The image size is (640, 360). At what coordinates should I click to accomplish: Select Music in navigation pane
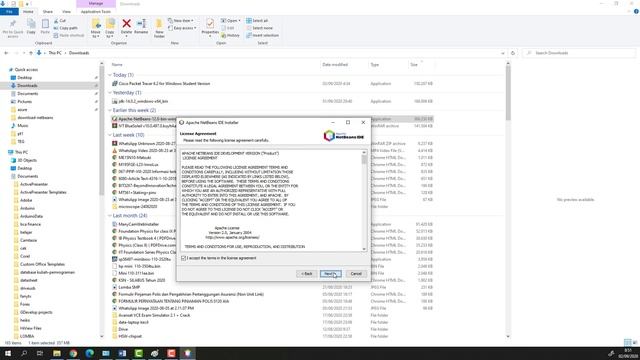coord(23,126)
